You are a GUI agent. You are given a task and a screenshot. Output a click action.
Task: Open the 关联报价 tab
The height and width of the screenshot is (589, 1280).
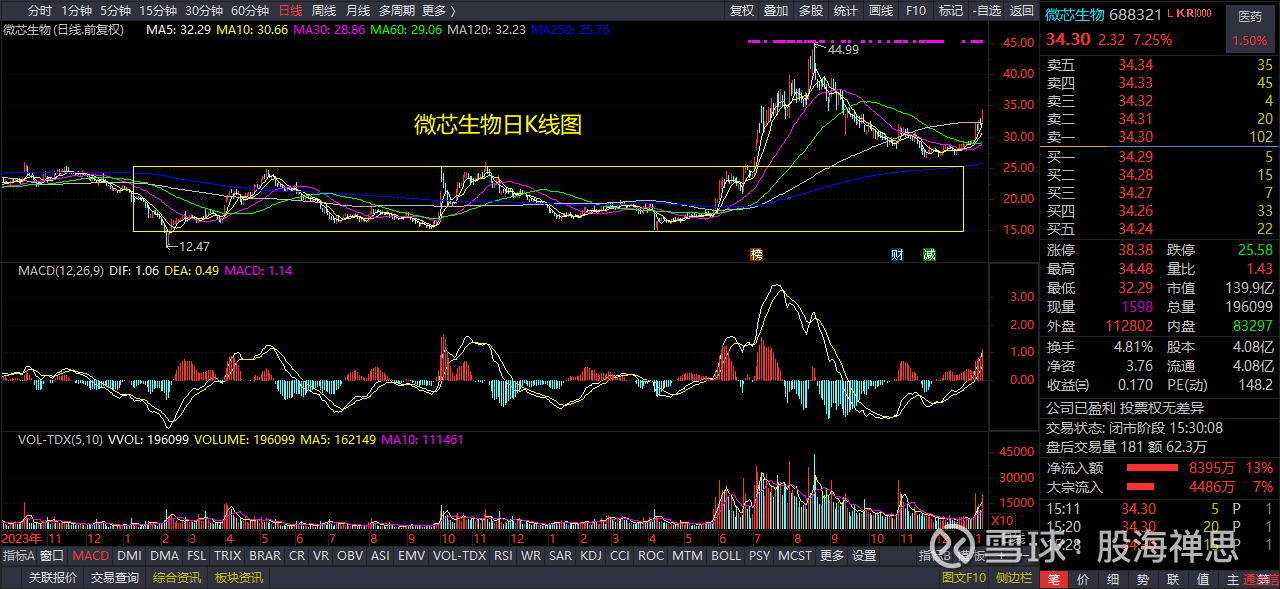coord(52,577)
